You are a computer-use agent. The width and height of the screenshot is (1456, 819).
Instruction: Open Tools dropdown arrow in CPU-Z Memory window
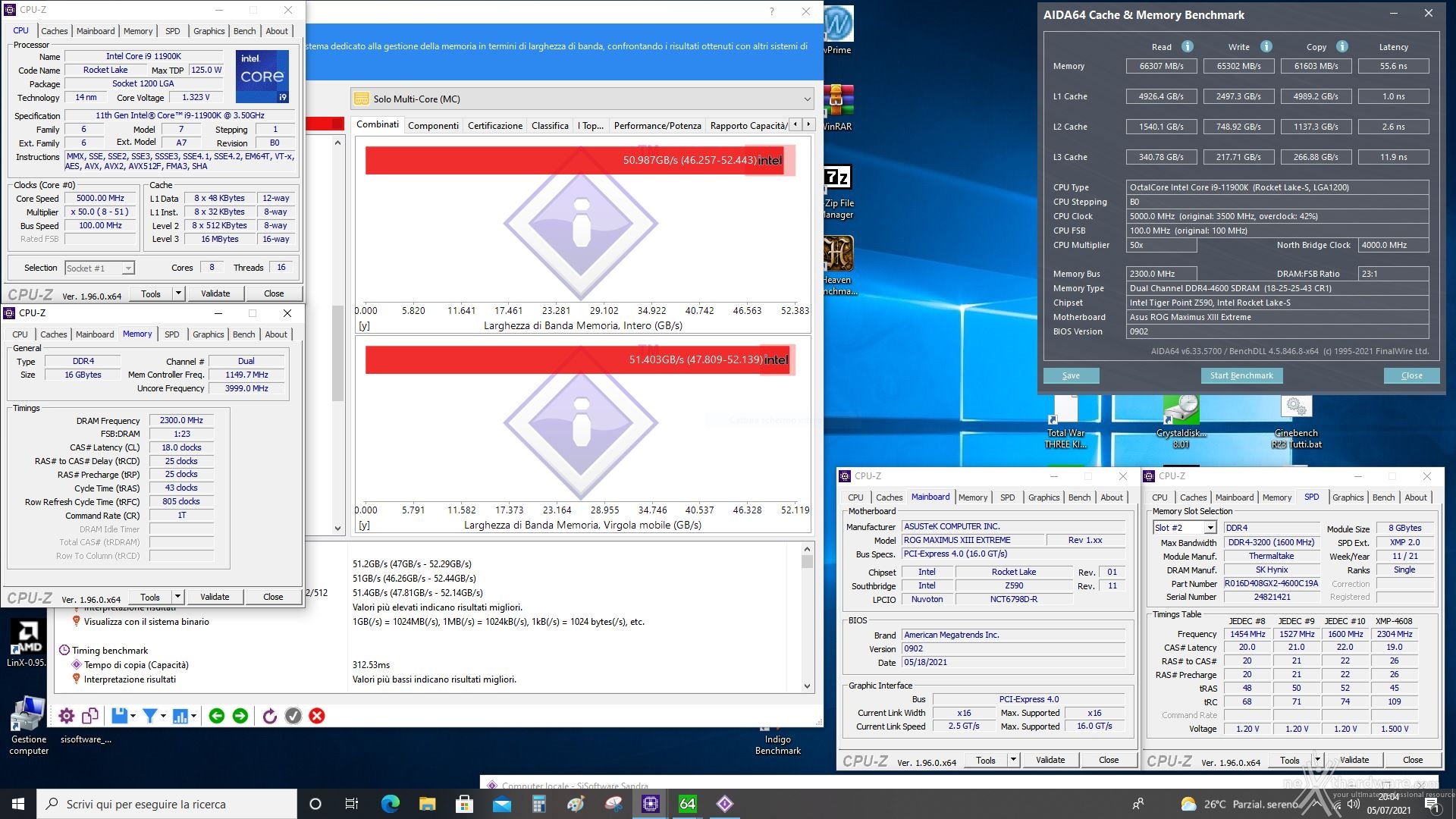177,597
